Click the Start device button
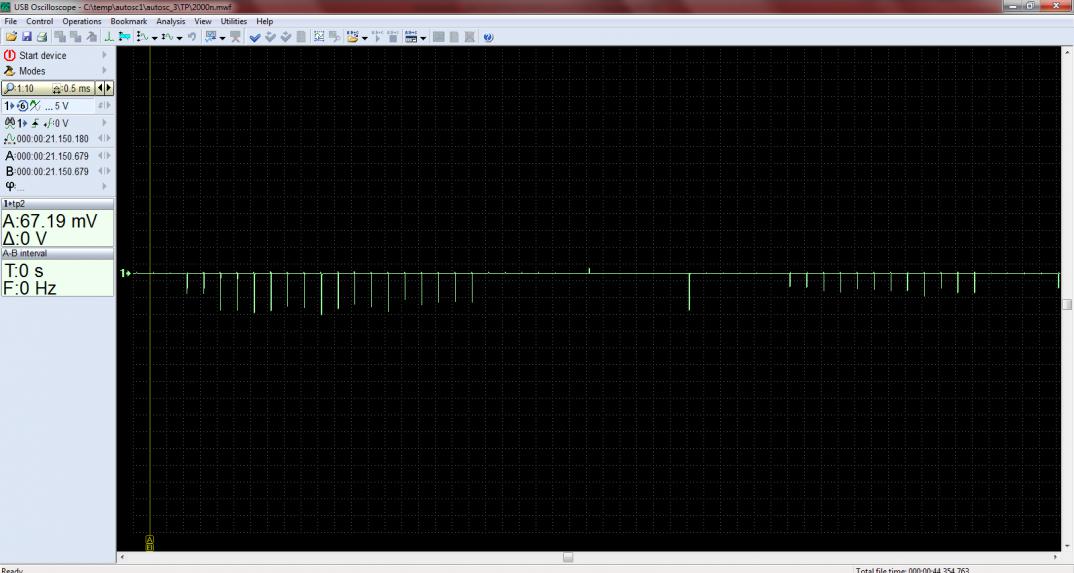 pyautogui.click(x=43, y=56)
